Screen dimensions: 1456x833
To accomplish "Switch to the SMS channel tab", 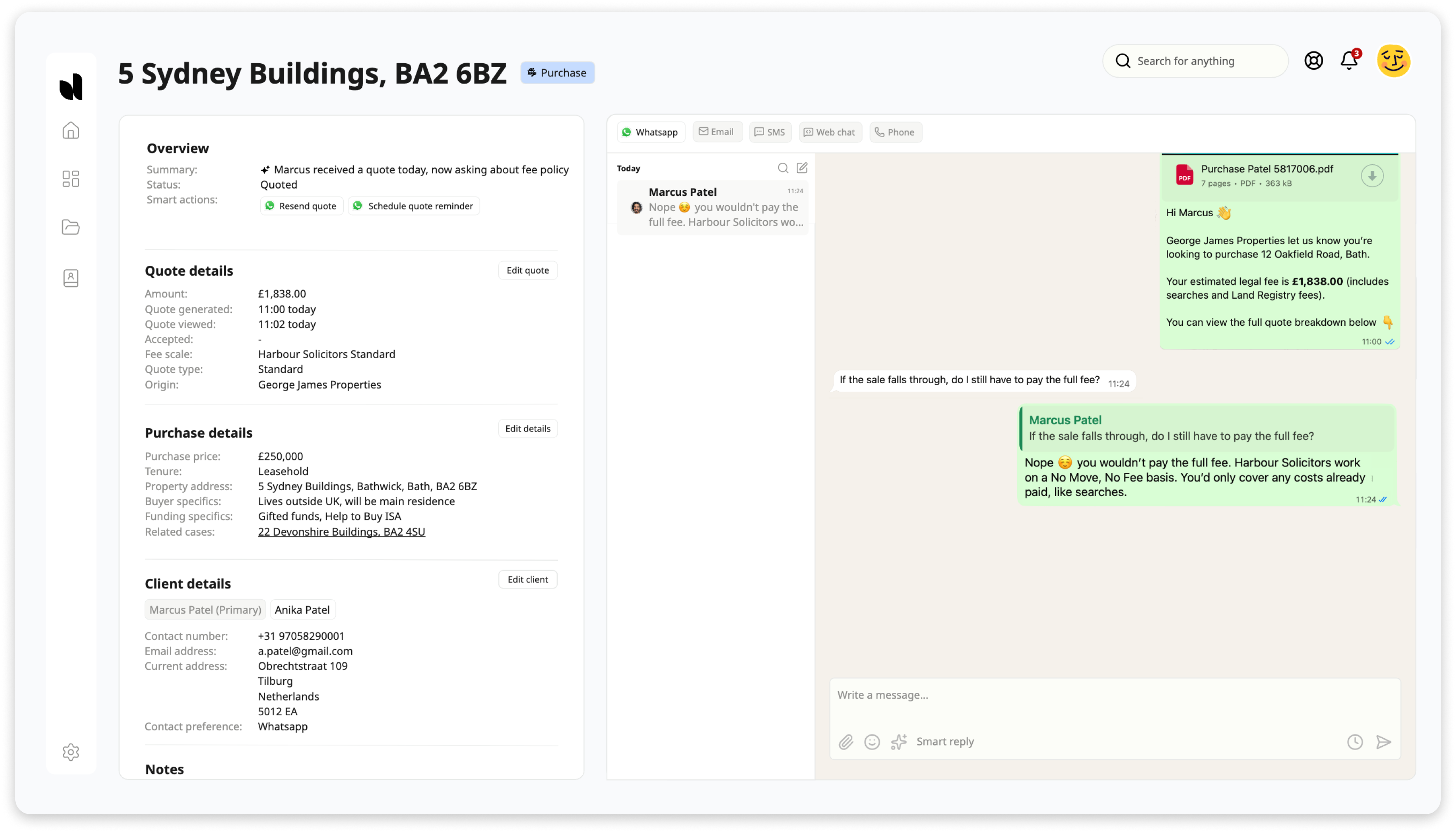I will point(770,132).
